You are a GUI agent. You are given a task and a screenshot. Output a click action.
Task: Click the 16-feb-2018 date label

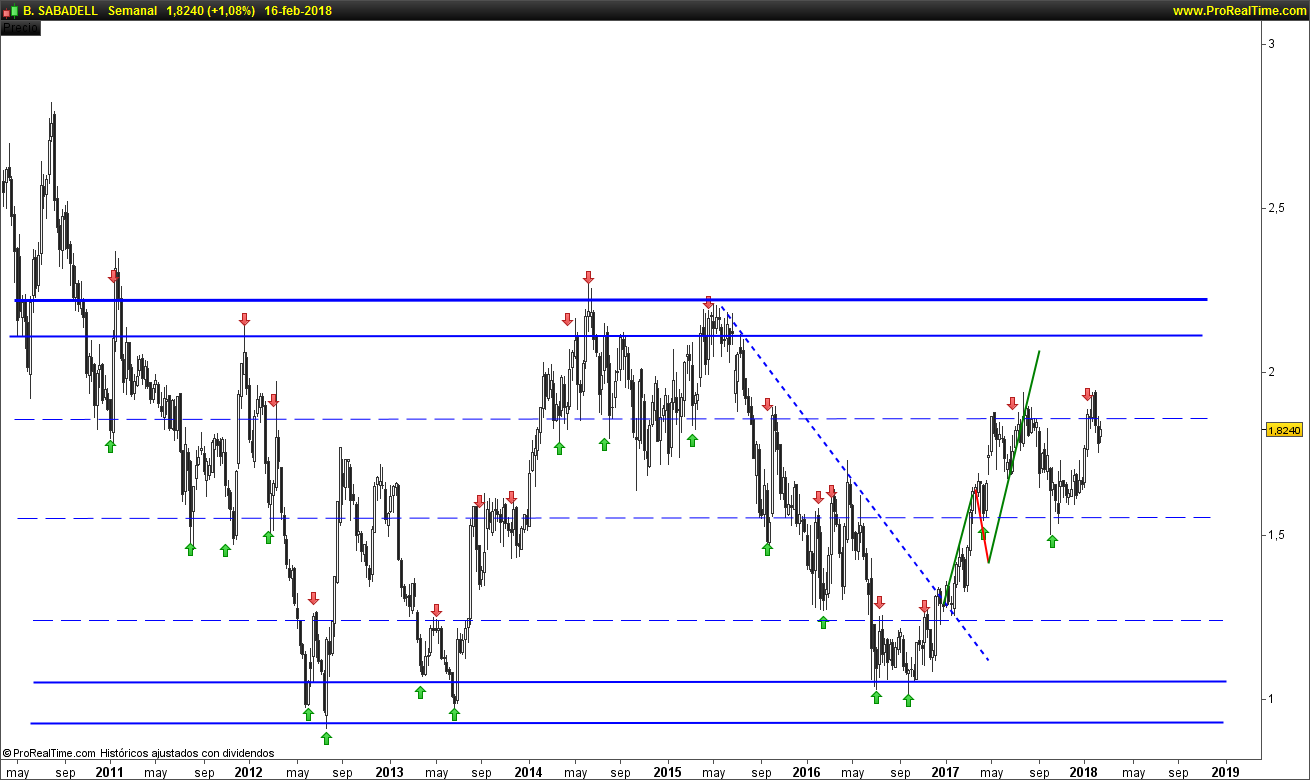pos(298,11)
